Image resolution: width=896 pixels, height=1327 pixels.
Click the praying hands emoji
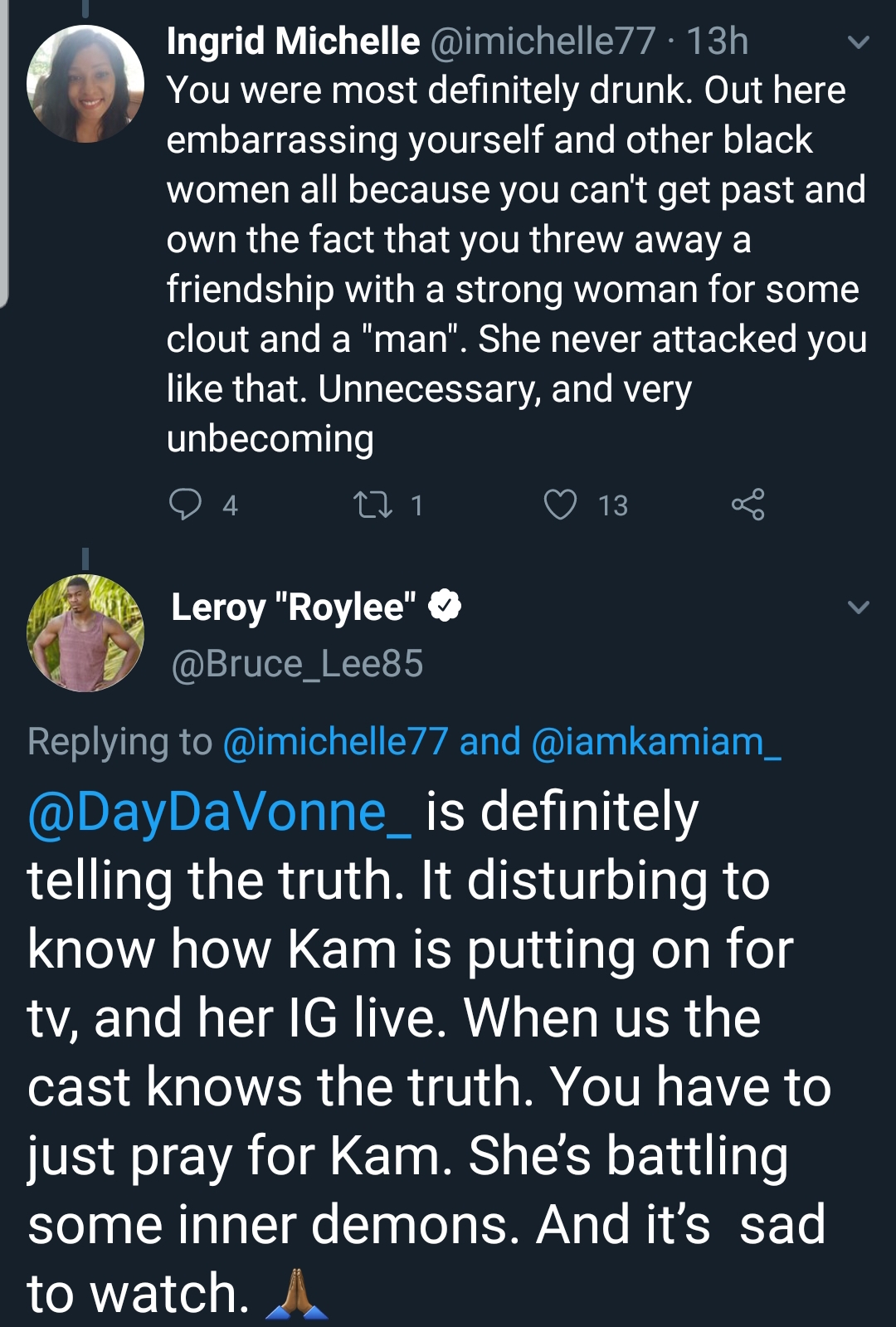click(296, 1295)
